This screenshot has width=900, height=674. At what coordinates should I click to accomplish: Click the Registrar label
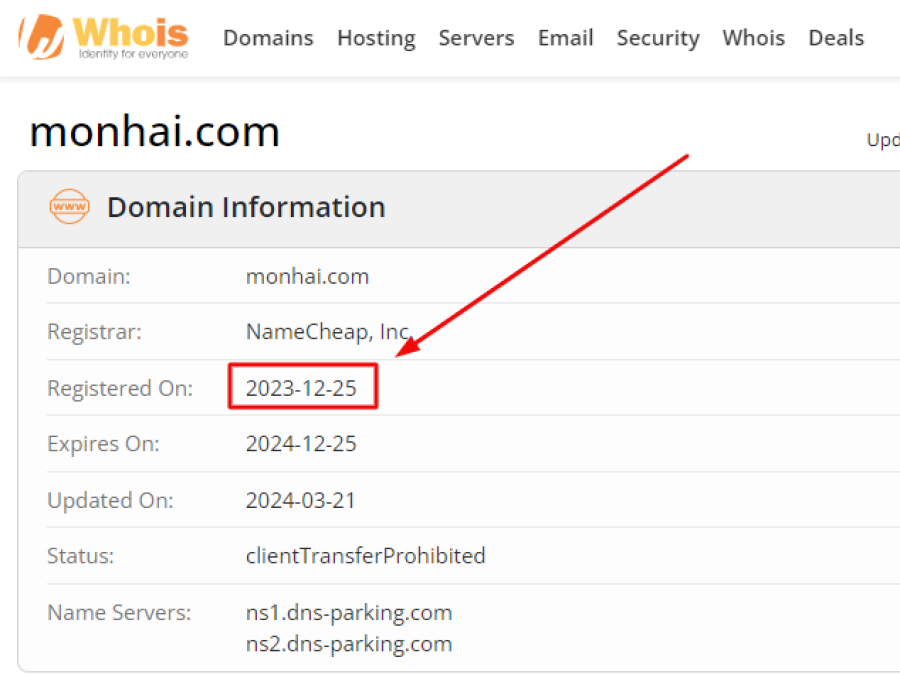point(94,332)
